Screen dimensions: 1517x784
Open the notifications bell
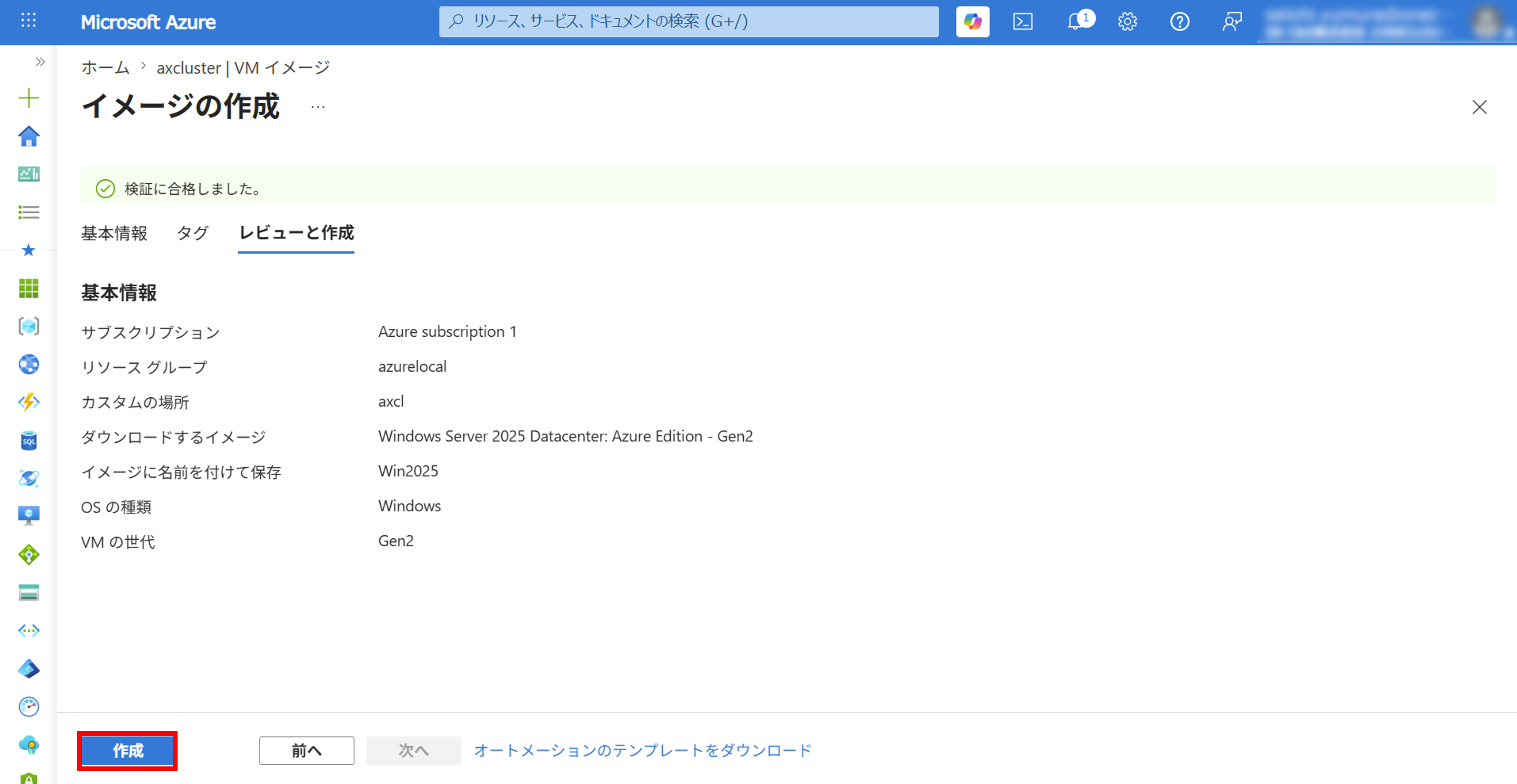tap(1075, 22)
